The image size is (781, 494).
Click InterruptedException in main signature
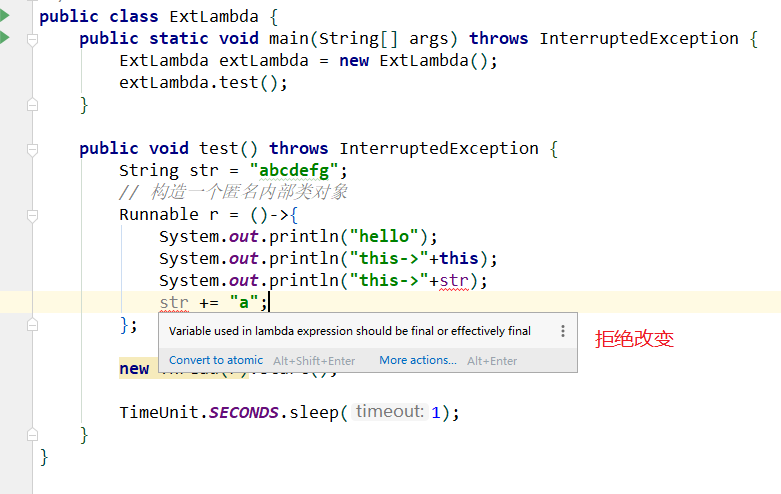click(639, 38)
